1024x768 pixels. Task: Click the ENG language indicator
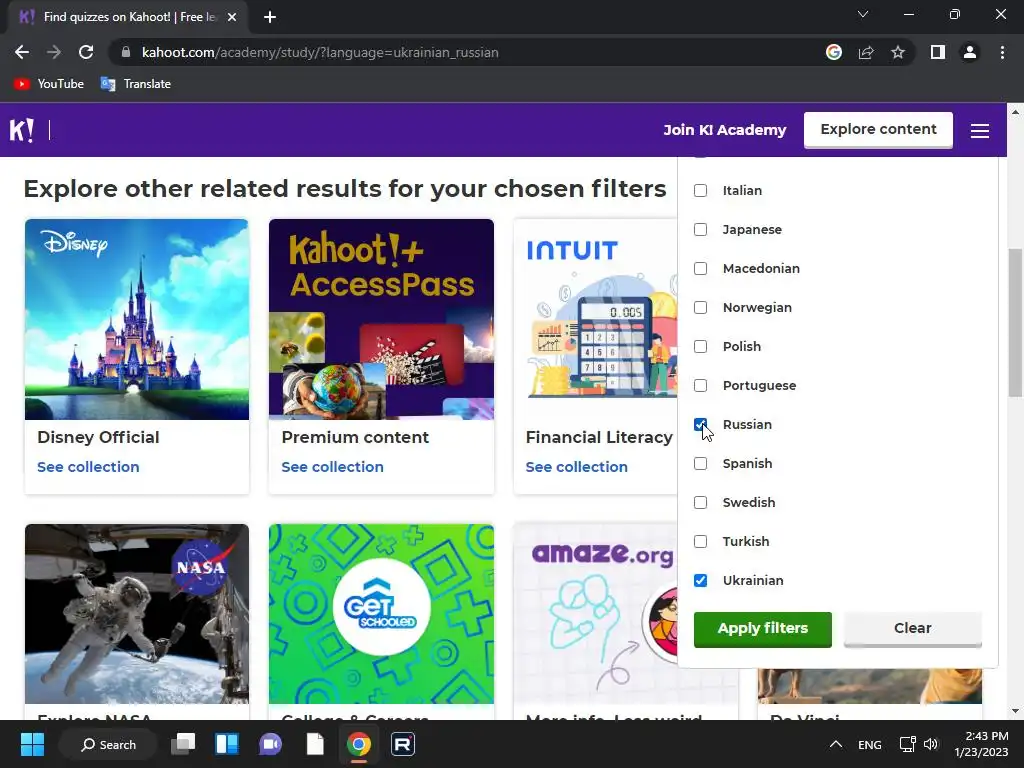869,744
